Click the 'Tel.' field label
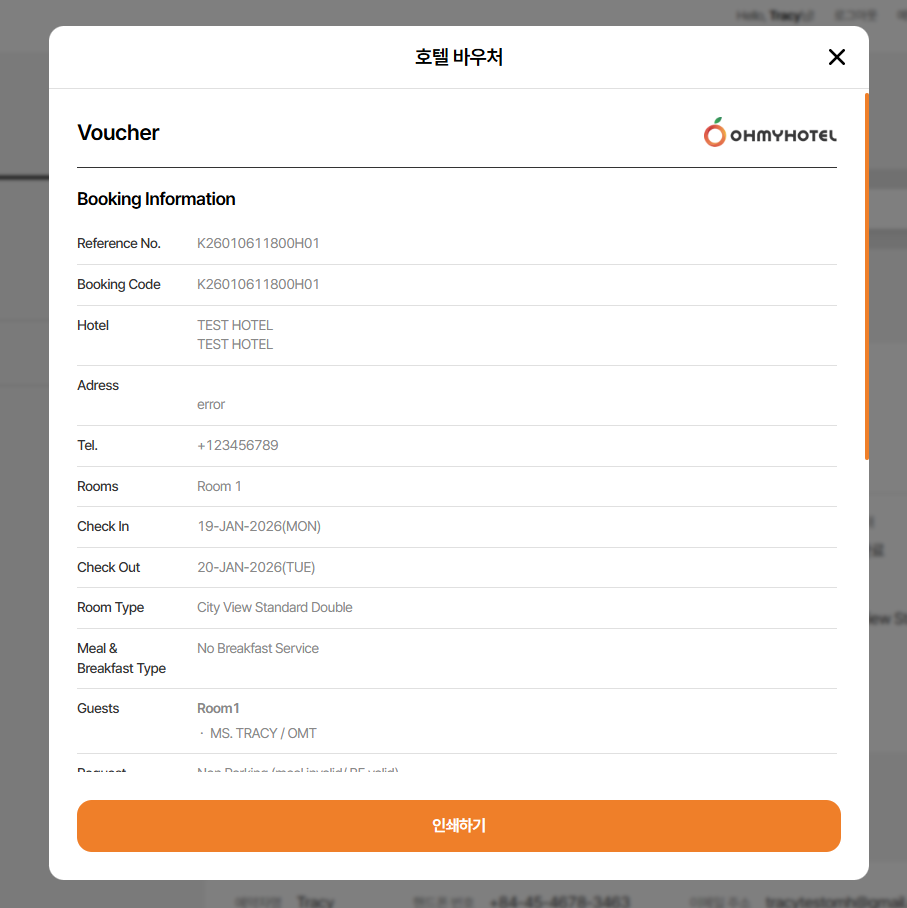Image resolution: width=907 pixels, height=908 pixels. pos(87,445)
